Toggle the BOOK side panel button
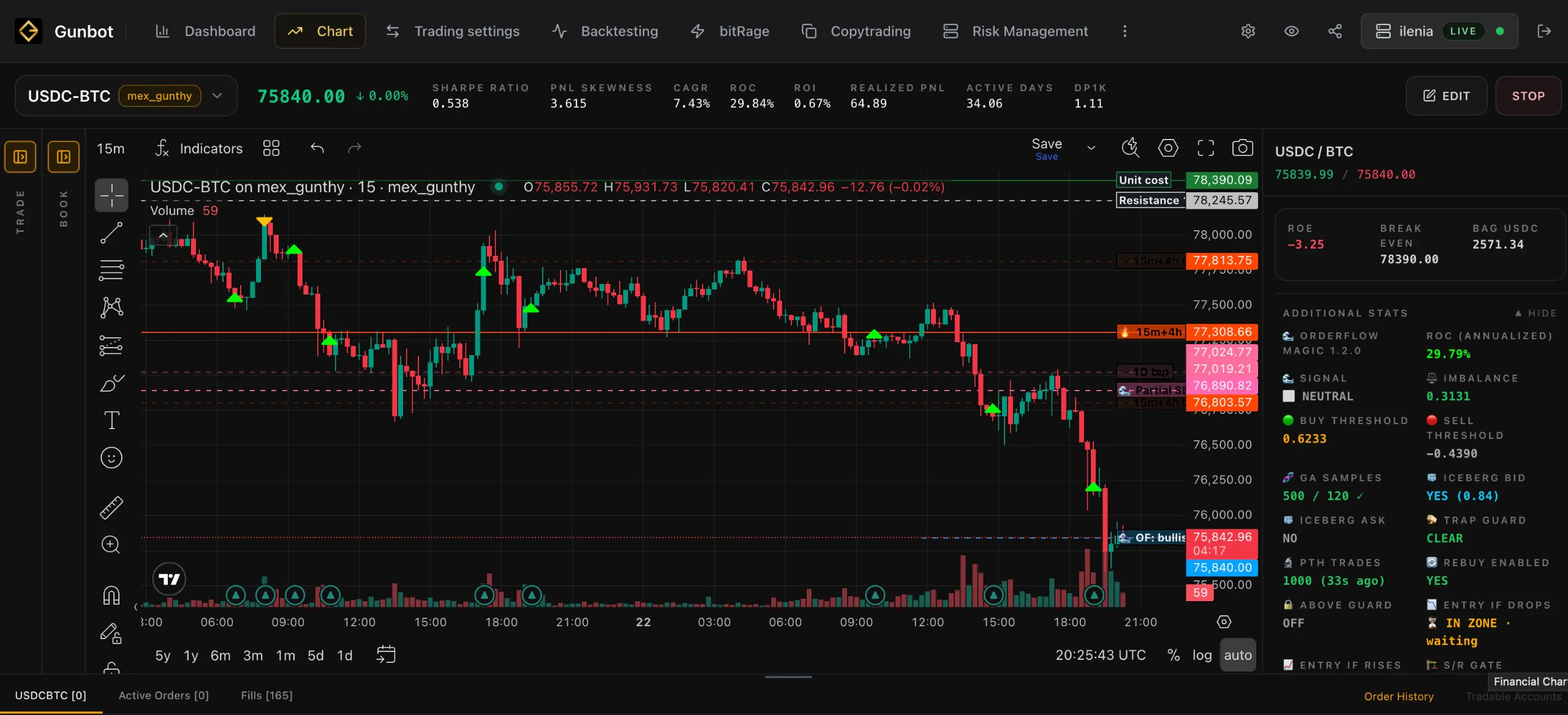 pyautogui.click(x=64, y=157)
